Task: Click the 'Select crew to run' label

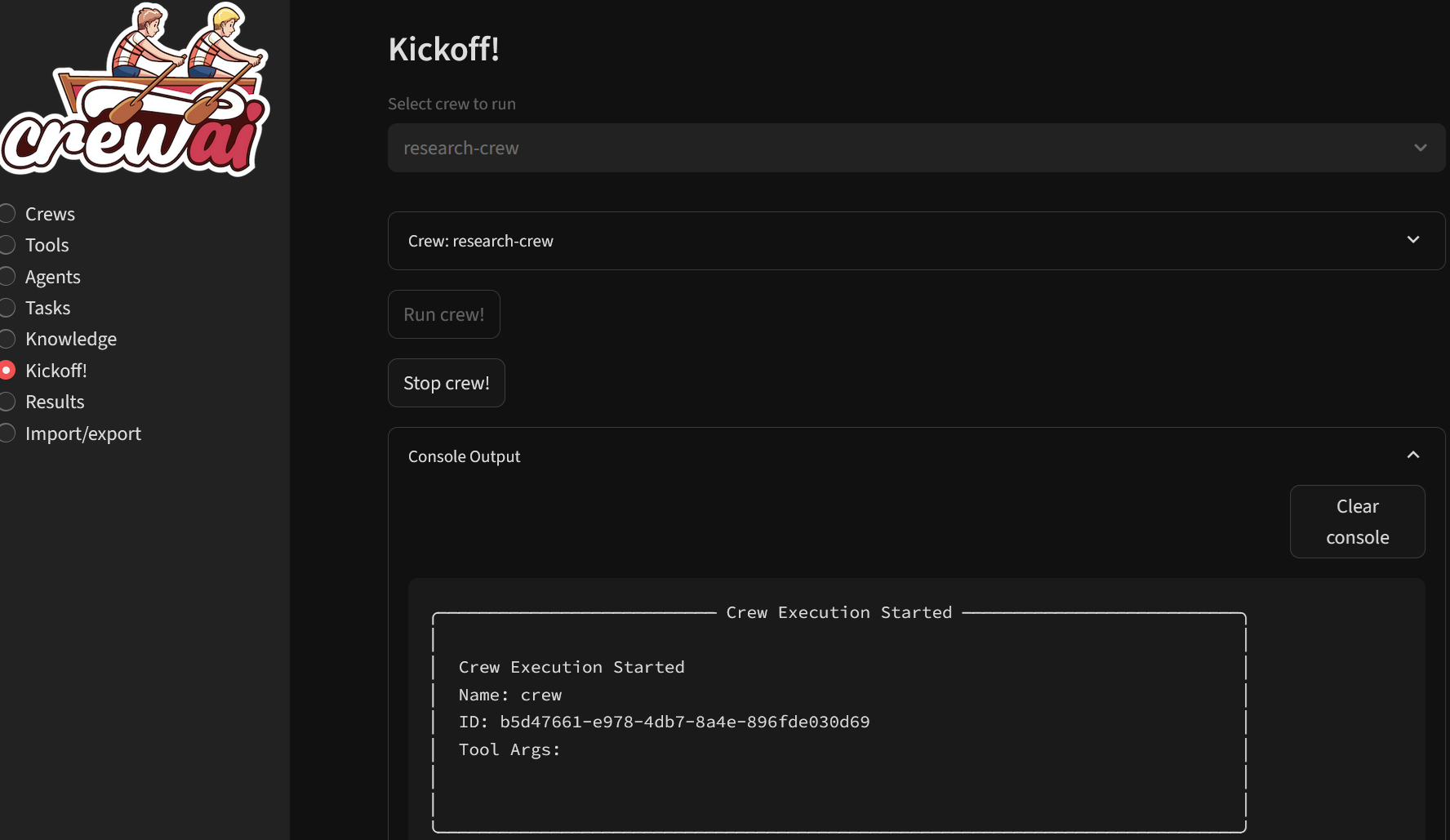Action: (x=451, y=104)
